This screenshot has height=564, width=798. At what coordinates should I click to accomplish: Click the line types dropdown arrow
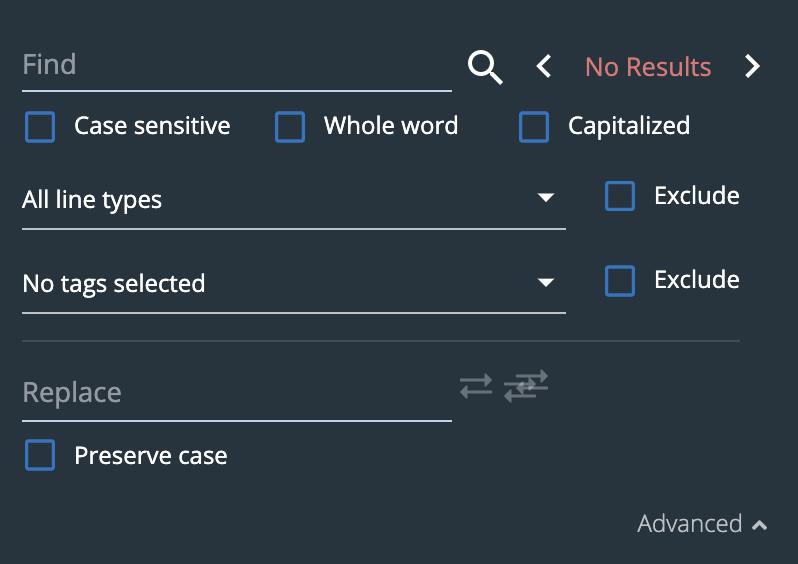[546, 197]
